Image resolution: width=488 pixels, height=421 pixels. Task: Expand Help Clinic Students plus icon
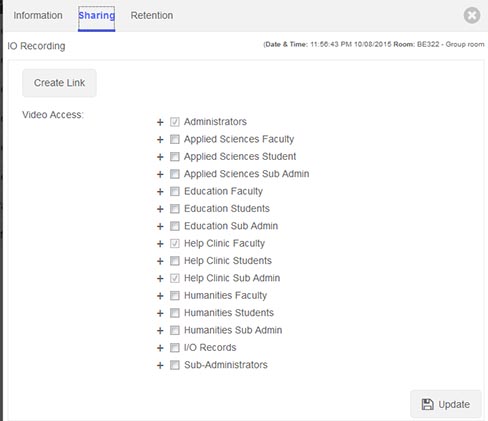(160, 261)
